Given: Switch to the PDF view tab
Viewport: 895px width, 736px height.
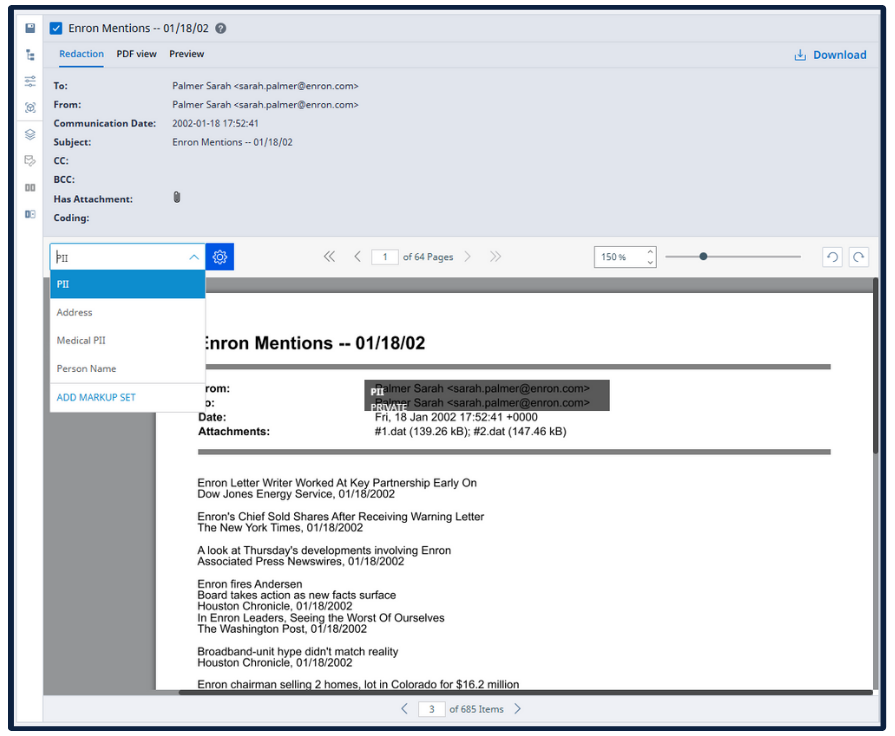Looking at the screenshot, I should tap(136, 54).
